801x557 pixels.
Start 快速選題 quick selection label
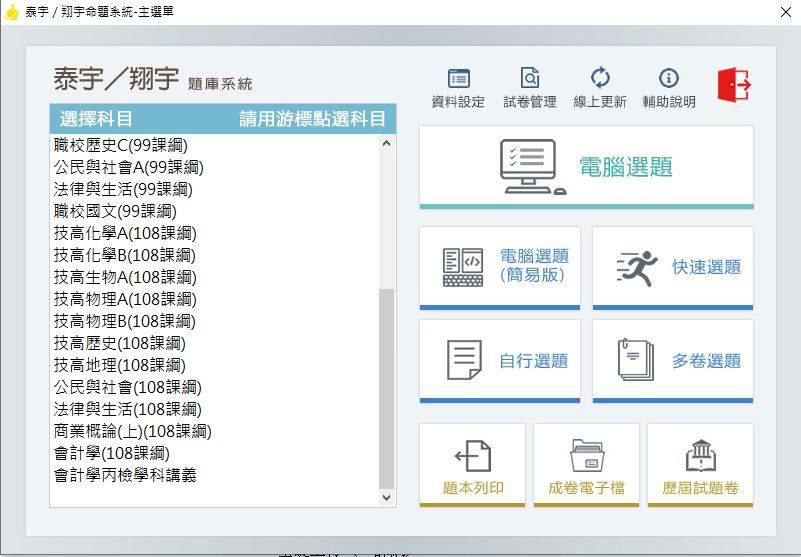pos(706,267)
